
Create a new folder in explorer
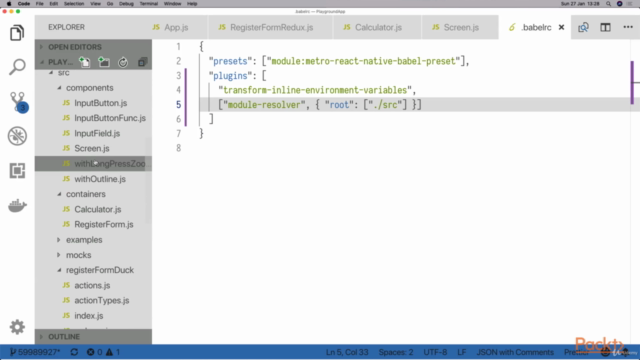click(x=104, y=62)
